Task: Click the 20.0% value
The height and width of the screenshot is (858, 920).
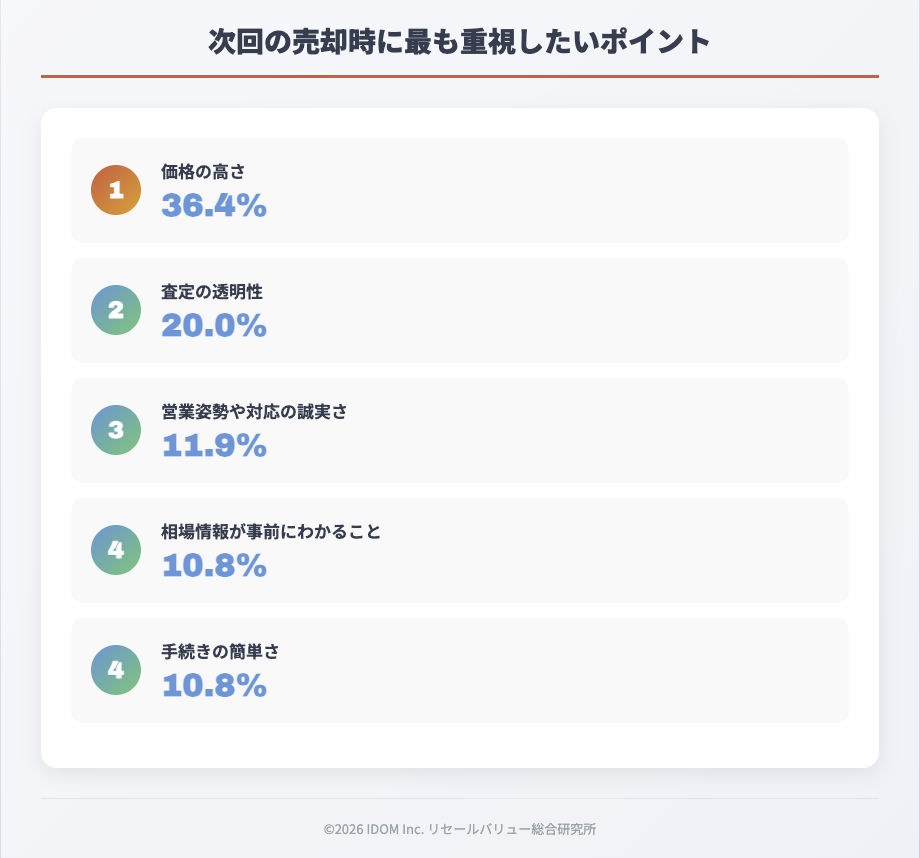Action: 214,325
